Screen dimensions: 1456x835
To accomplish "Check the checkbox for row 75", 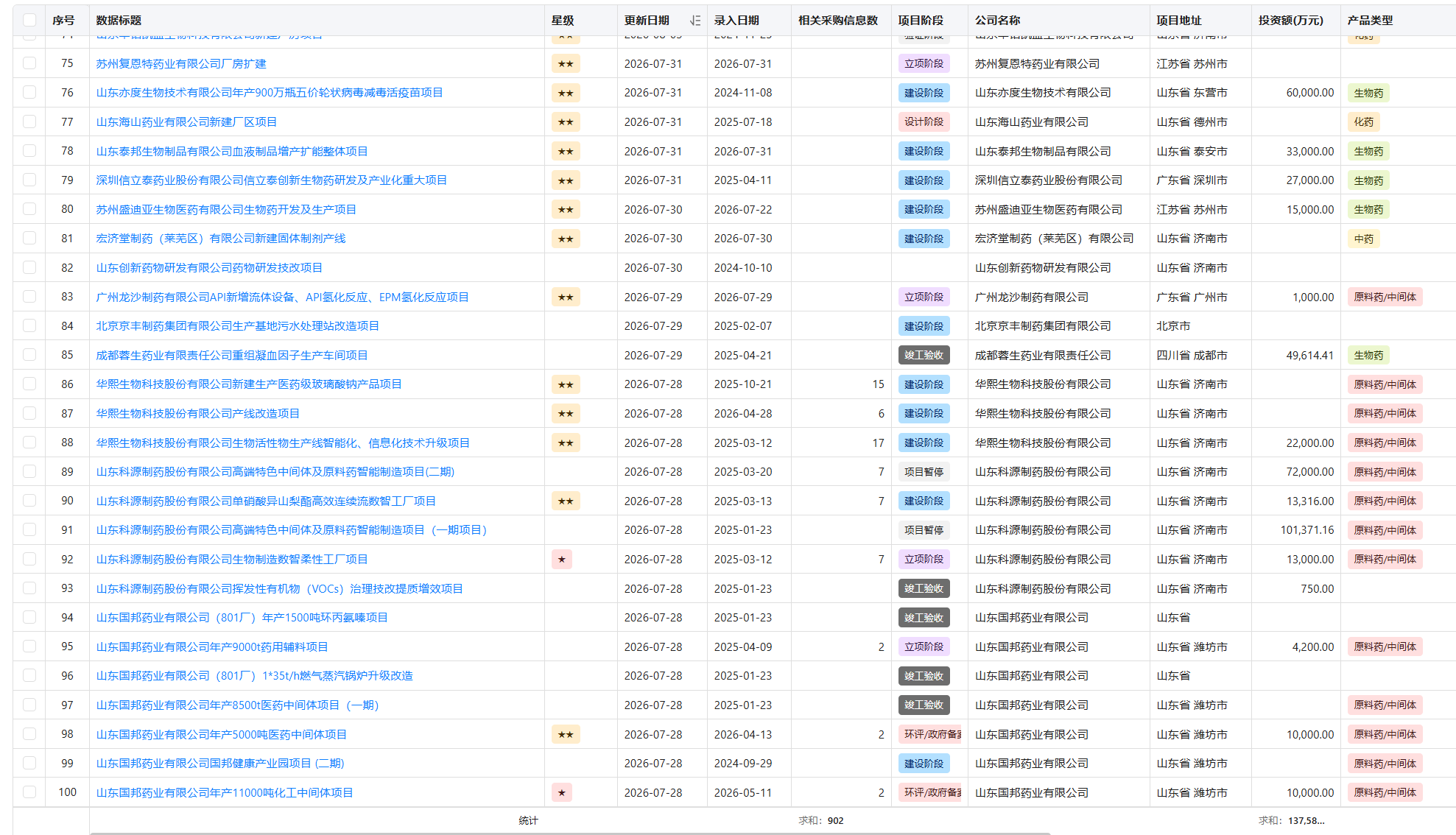I will pos(29,63).
